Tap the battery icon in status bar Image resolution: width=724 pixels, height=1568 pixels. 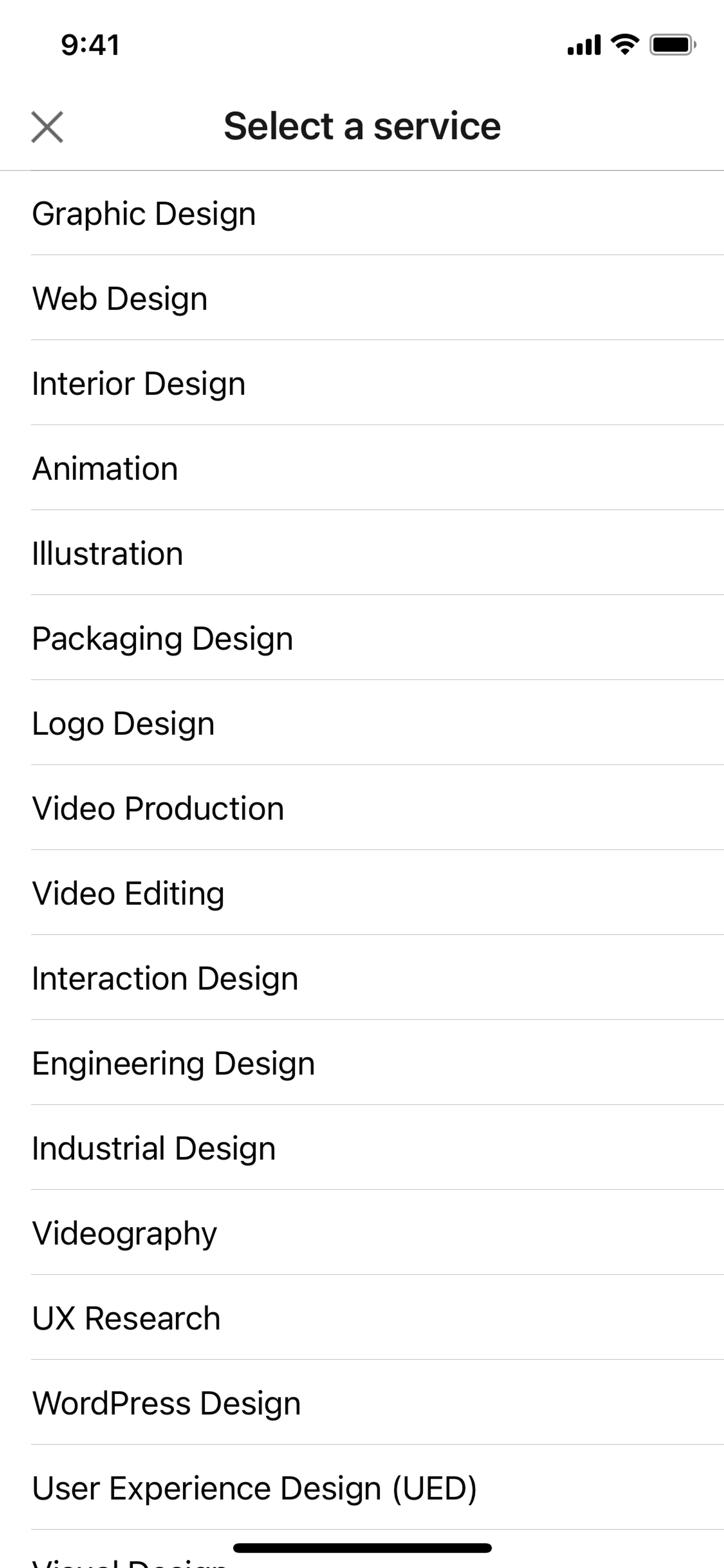pos(672,45)
